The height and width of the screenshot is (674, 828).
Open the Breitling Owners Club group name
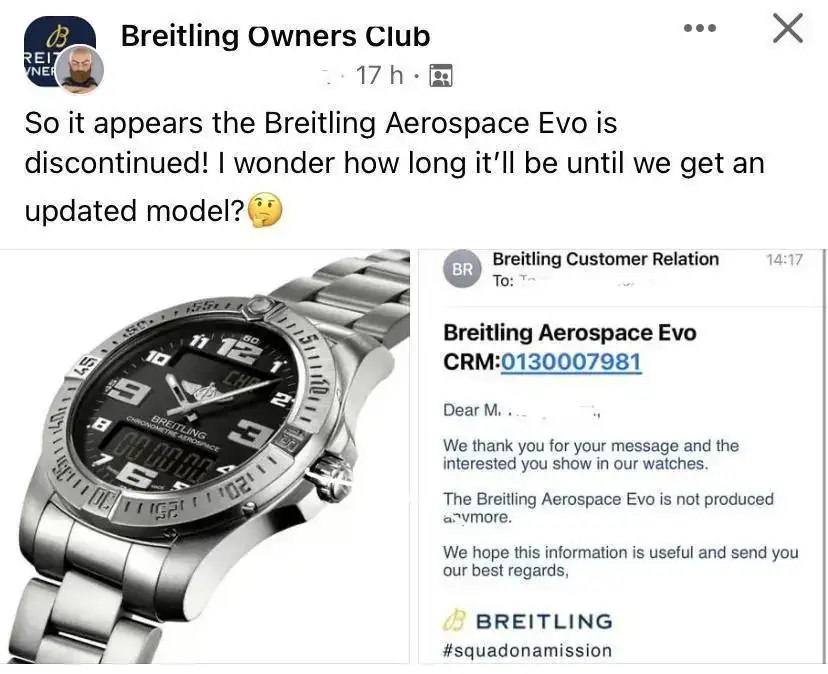[275, 36]
